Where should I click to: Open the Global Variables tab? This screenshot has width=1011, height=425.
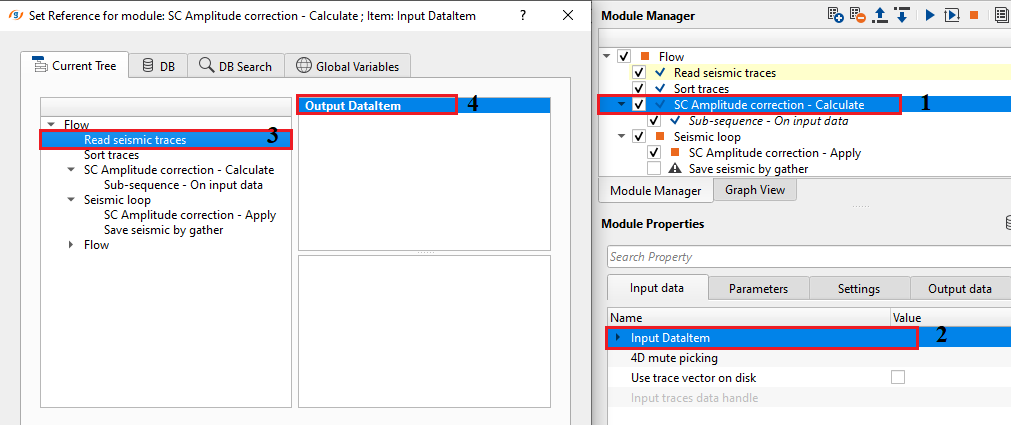pyautogui.click(x=347, y=66)
